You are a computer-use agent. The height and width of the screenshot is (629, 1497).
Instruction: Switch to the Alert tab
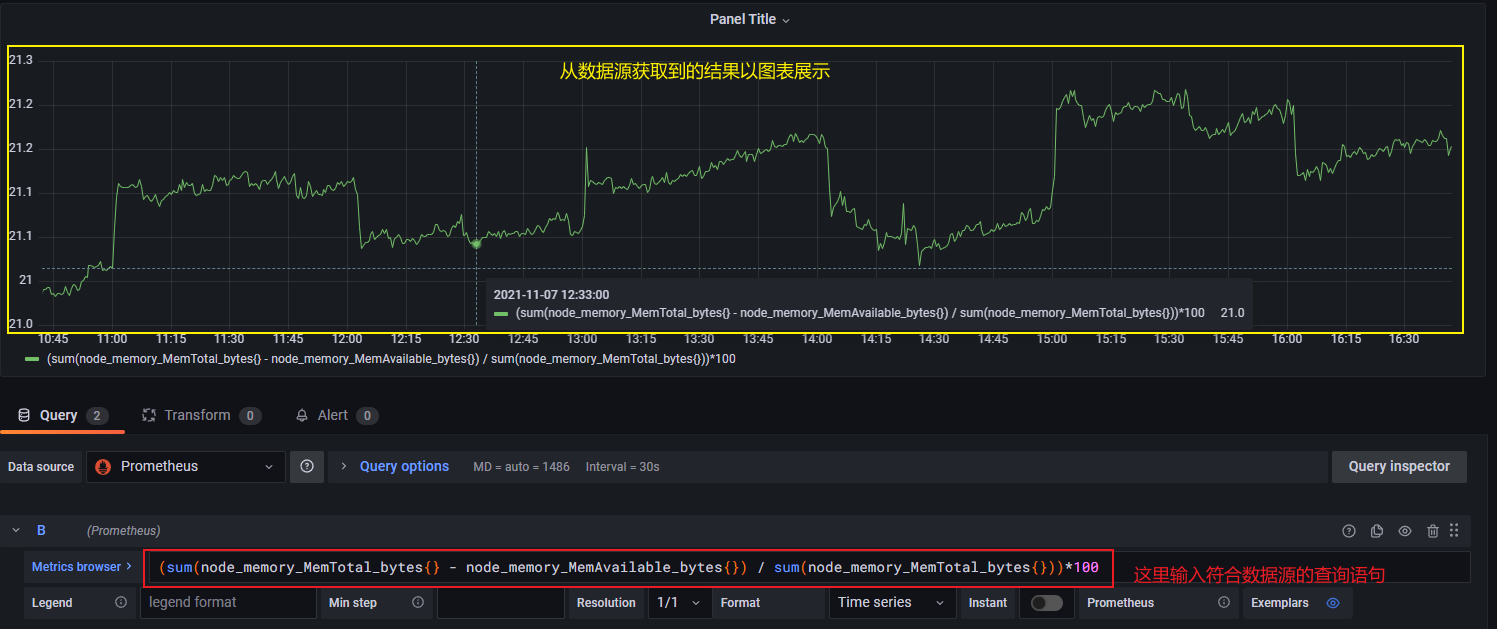point(332,415)
